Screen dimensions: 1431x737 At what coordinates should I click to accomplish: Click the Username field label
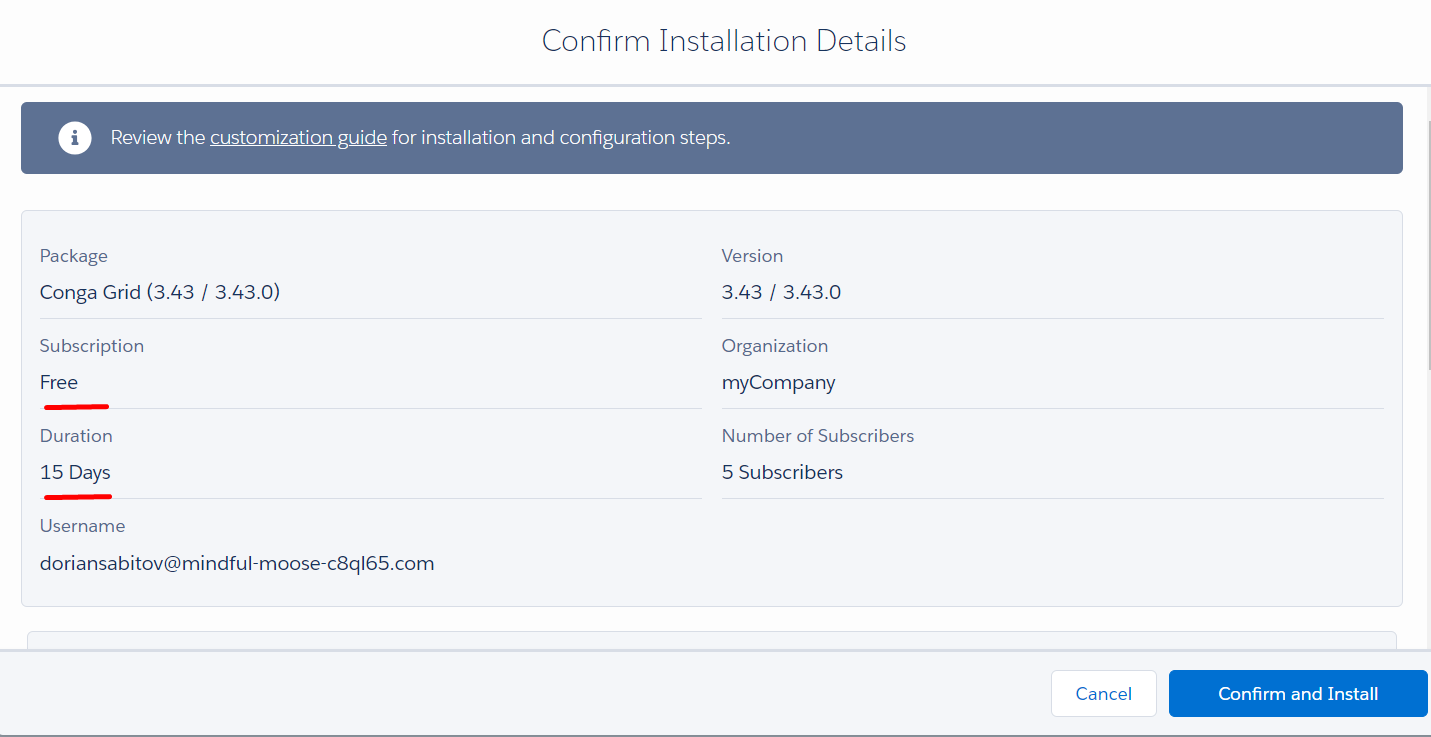pos(82,525)
